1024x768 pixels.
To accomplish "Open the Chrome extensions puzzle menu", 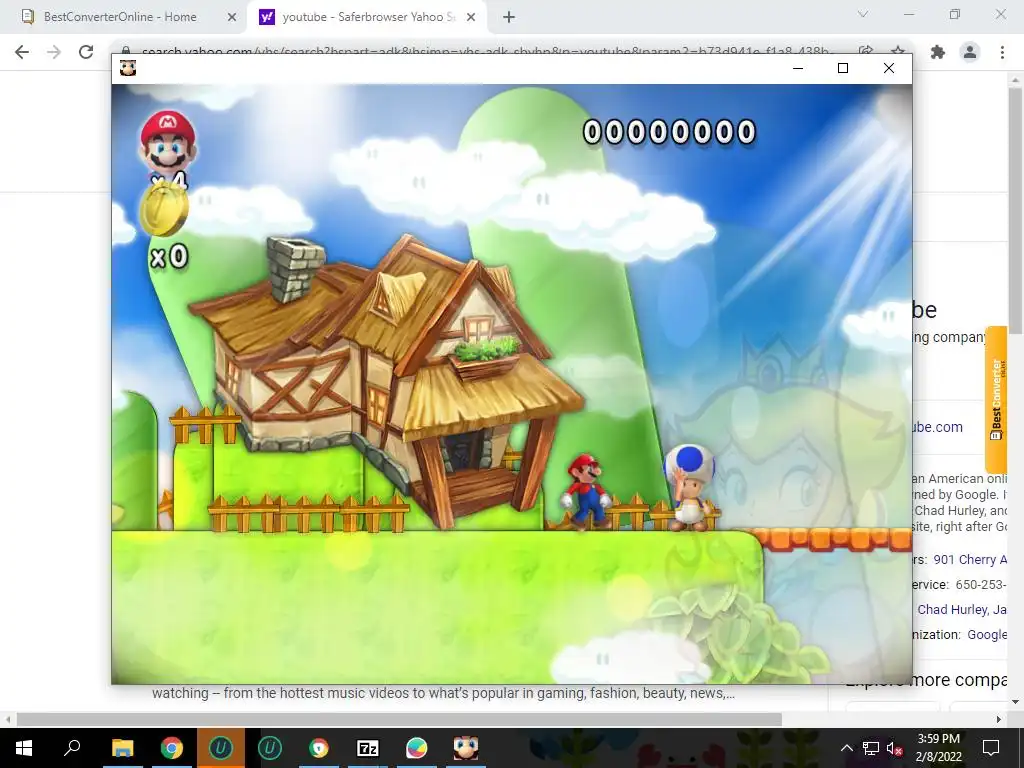I will [938, 52].
